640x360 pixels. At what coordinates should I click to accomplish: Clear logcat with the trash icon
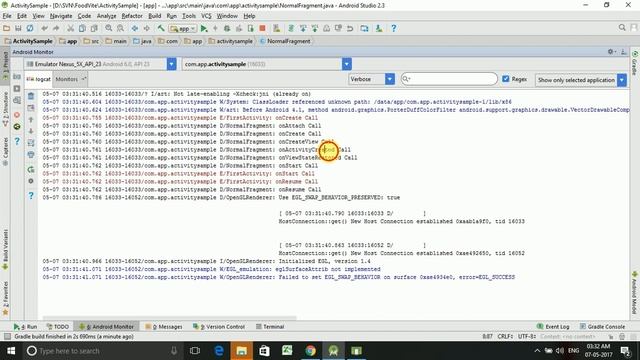(31, 96)
